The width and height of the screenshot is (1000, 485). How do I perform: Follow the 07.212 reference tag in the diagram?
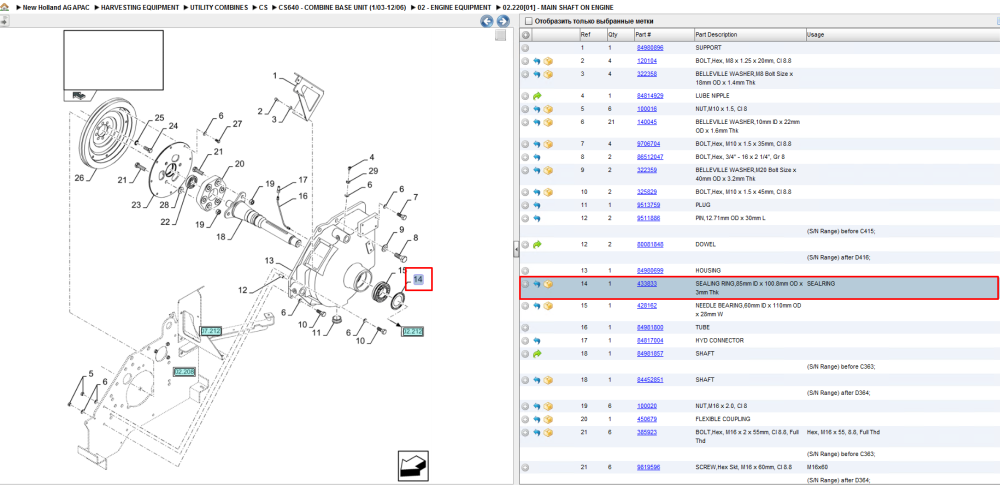click(211, 331)
